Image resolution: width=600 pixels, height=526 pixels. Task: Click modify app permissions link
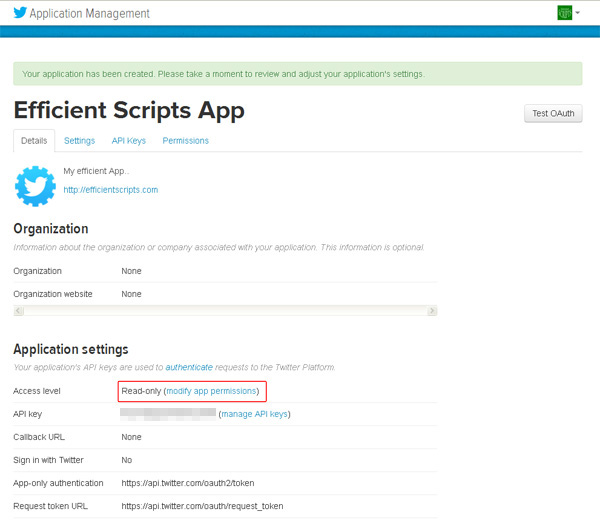coord(211,391)
